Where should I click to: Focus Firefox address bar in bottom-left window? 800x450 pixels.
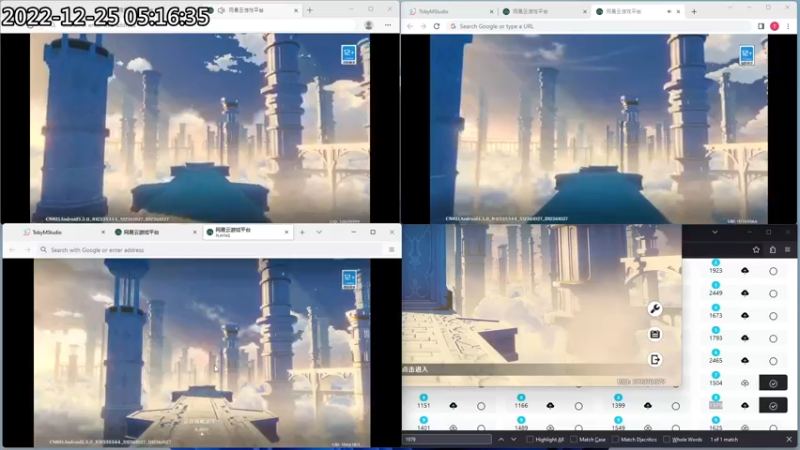(x=209, y=249)
